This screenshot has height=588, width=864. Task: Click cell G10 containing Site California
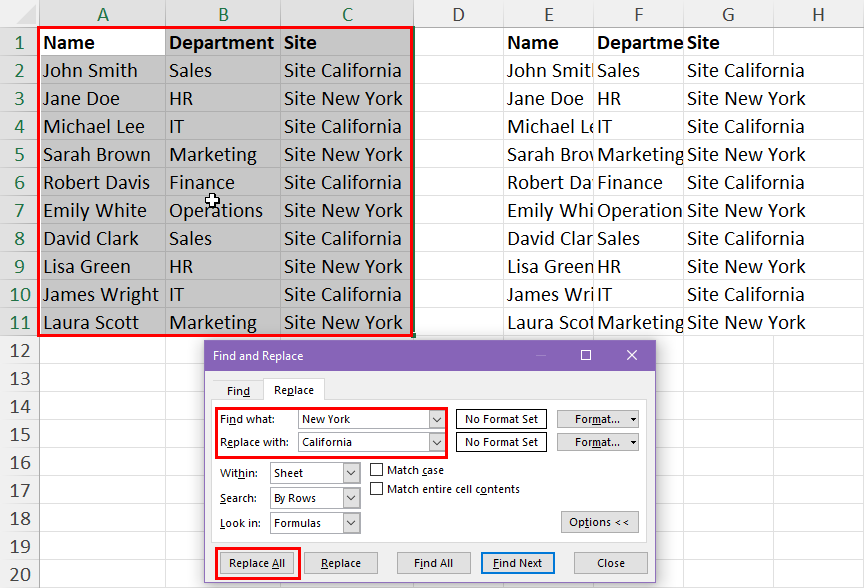click(728, 294)
